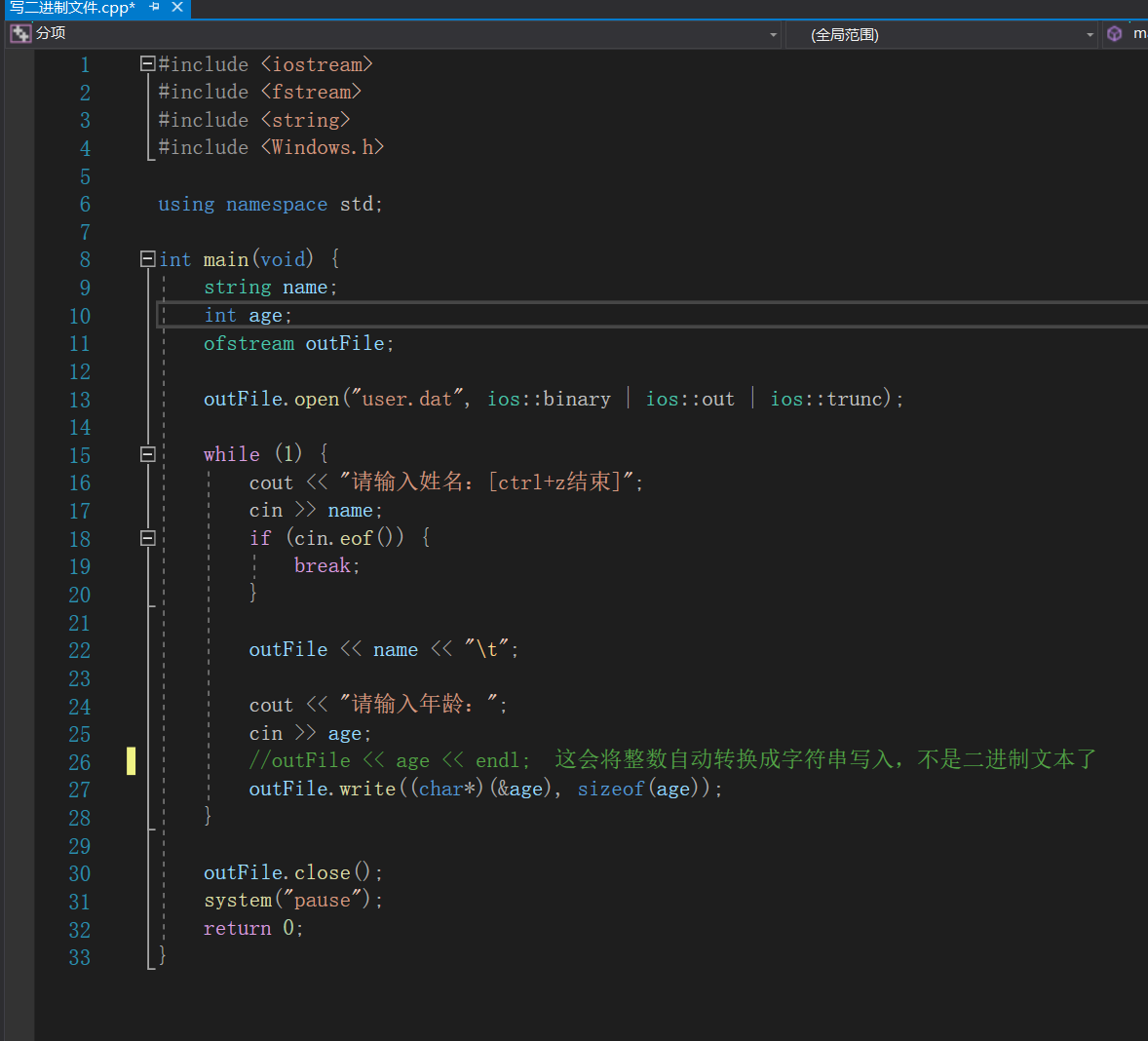
Task: Click 'sizeof' on line 27
Action: (x=610, y=790)
